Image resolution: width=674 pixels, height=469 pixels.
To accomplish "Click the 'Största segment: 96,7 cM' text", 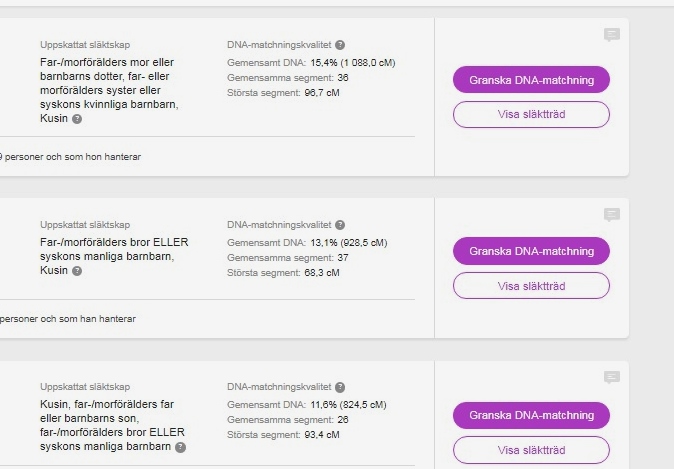I will 283,92.
